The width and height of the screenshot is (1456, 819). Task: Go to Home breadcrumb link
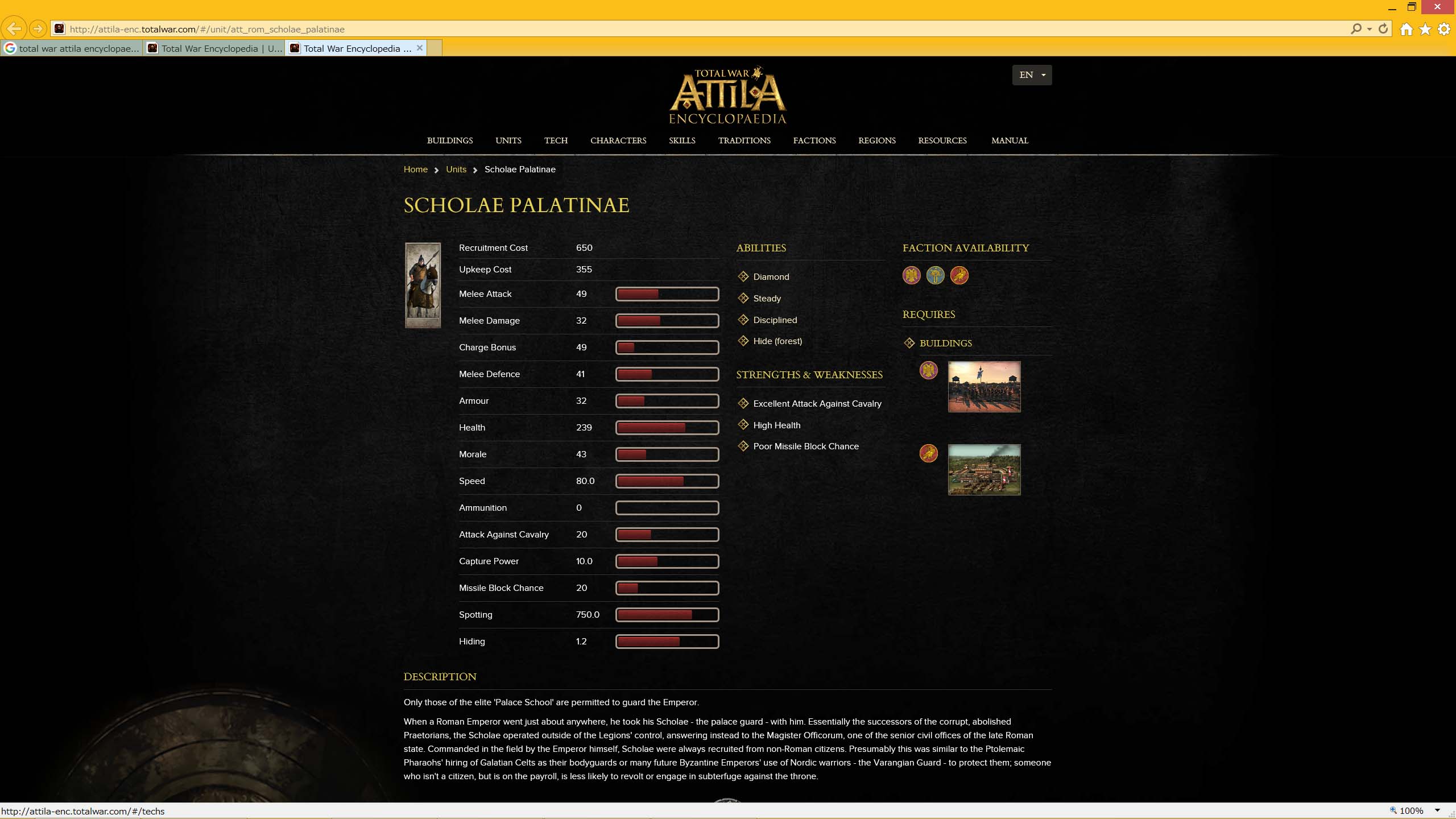coord(415,169)
